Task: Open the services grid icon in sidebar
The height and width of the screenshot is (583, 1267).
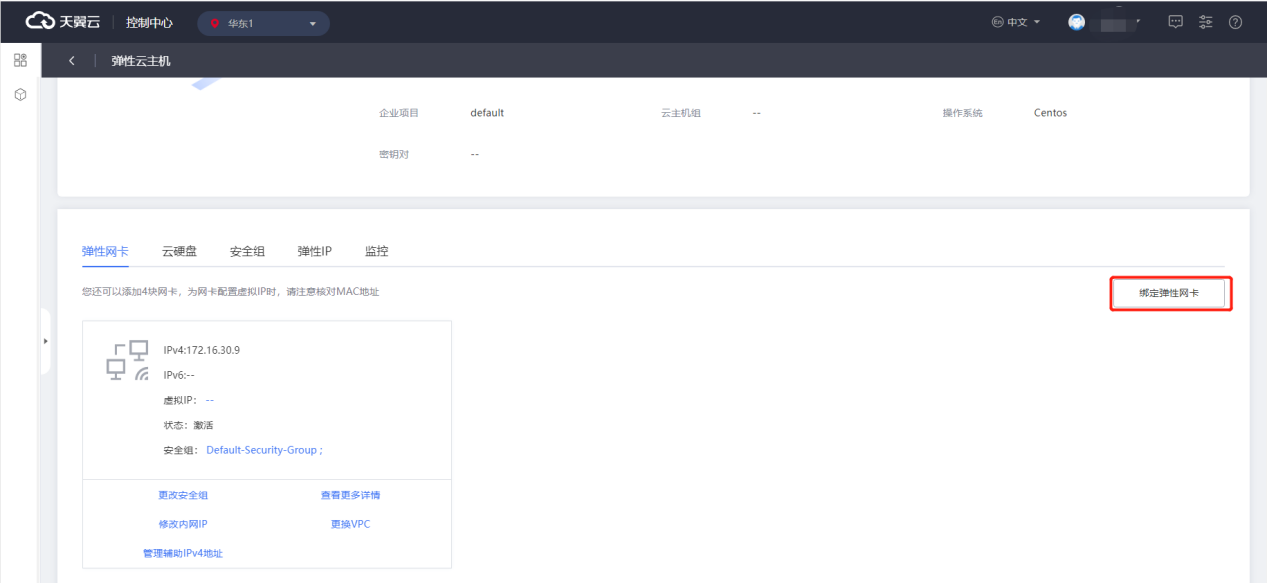Action: (20, 61)
